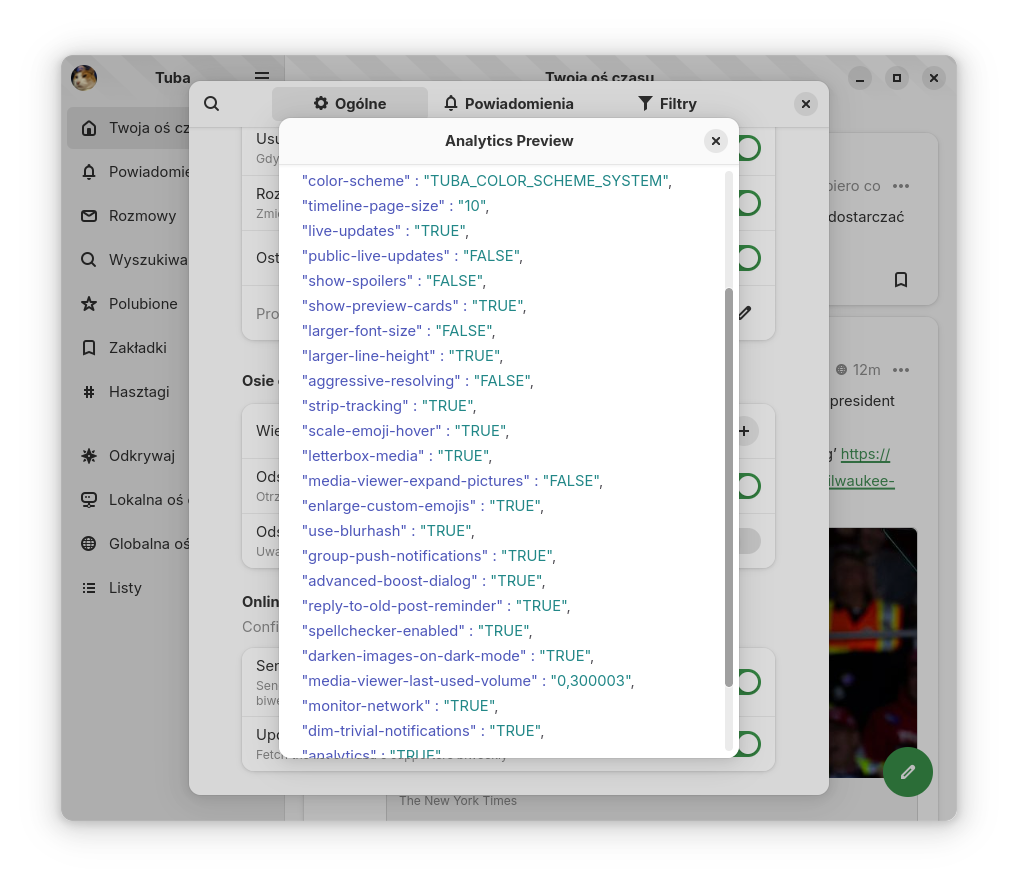Select Hasztagi in the sidebar
The width and height of the screenshot is (1018, 888).
click(x=139, y=392)
